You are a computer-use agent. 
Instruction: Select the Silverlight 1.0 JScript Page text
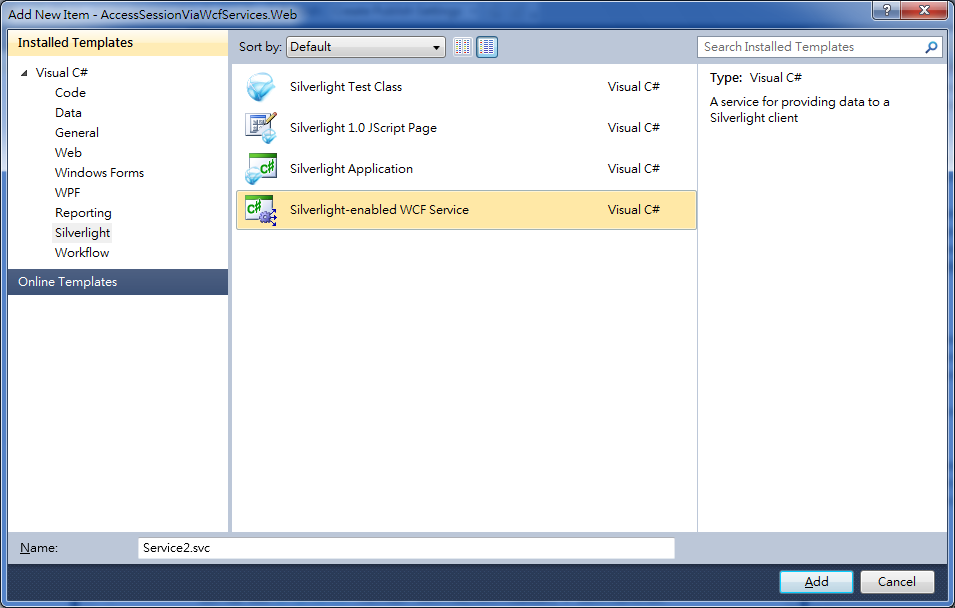(x=363, y=128)
